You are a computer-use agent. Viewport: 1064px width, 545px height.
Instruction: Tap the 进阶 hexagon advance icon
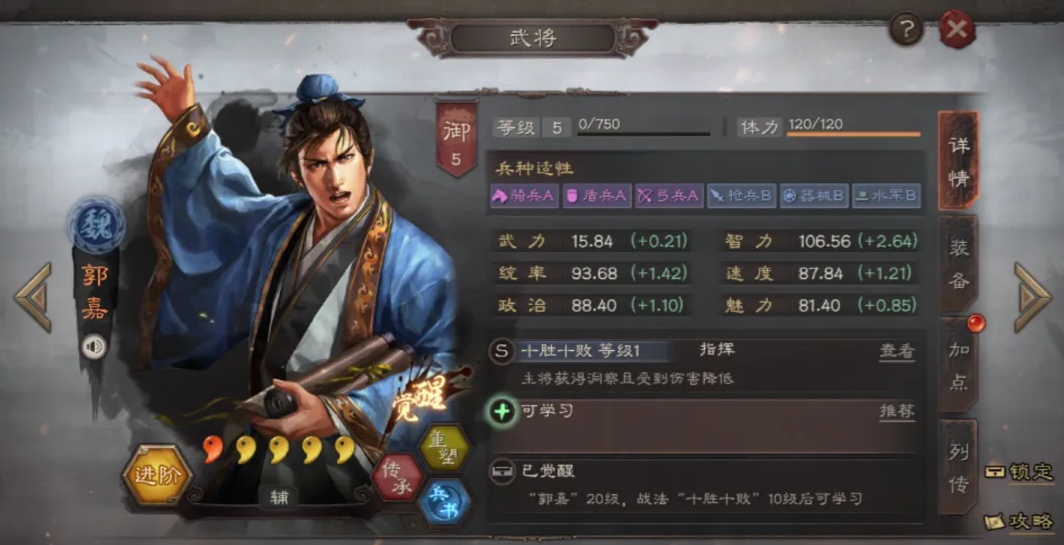(157, 474)
